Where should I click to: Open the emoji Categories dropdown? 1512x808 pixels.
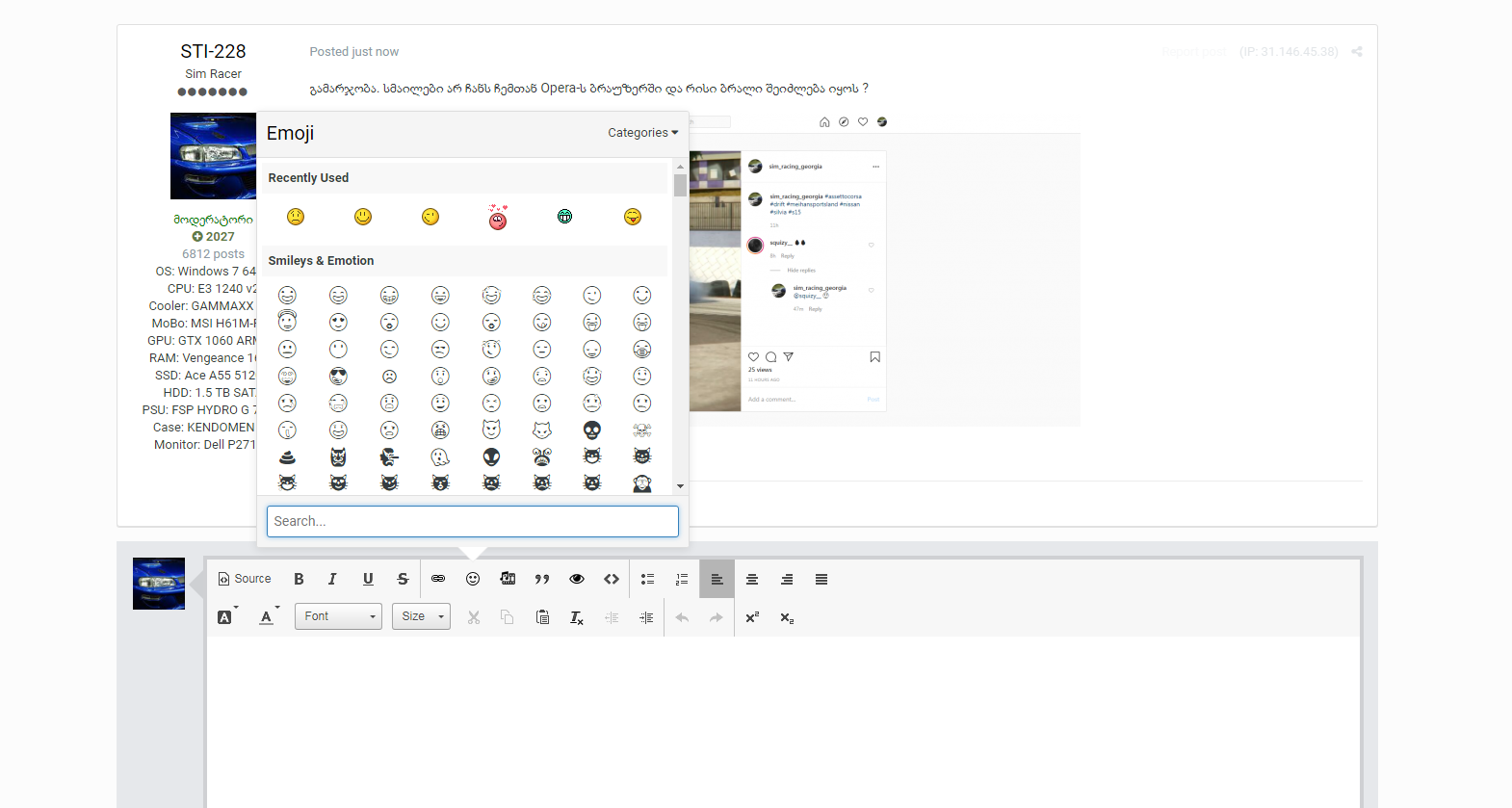[642, 133]
